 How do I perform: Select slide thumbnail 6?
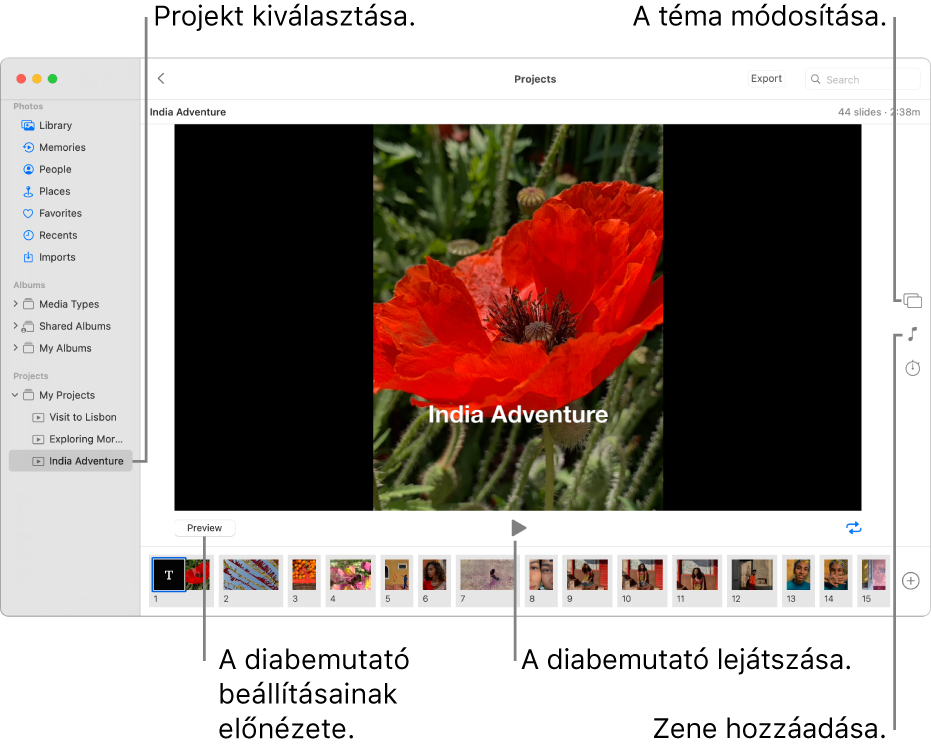[x=434, y=574]
